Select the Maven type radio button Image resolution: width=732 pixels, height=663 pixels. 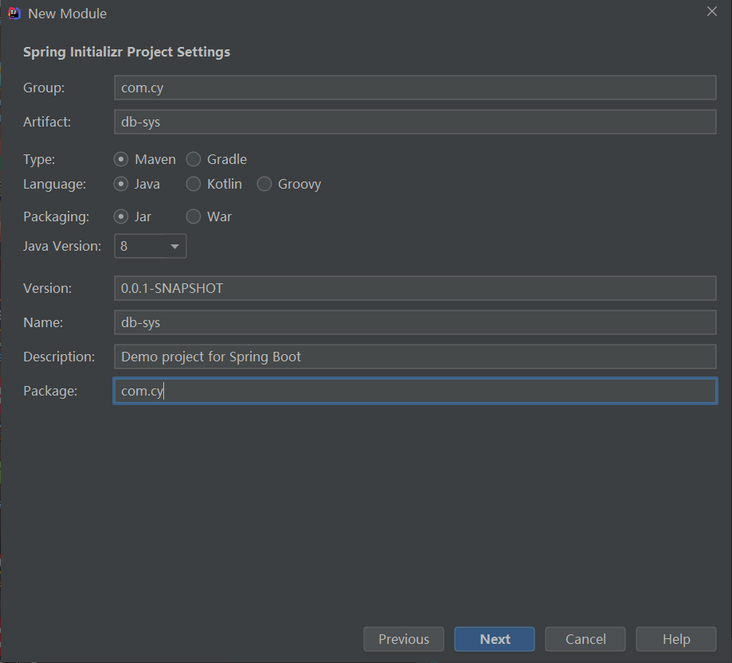(121, 159)
